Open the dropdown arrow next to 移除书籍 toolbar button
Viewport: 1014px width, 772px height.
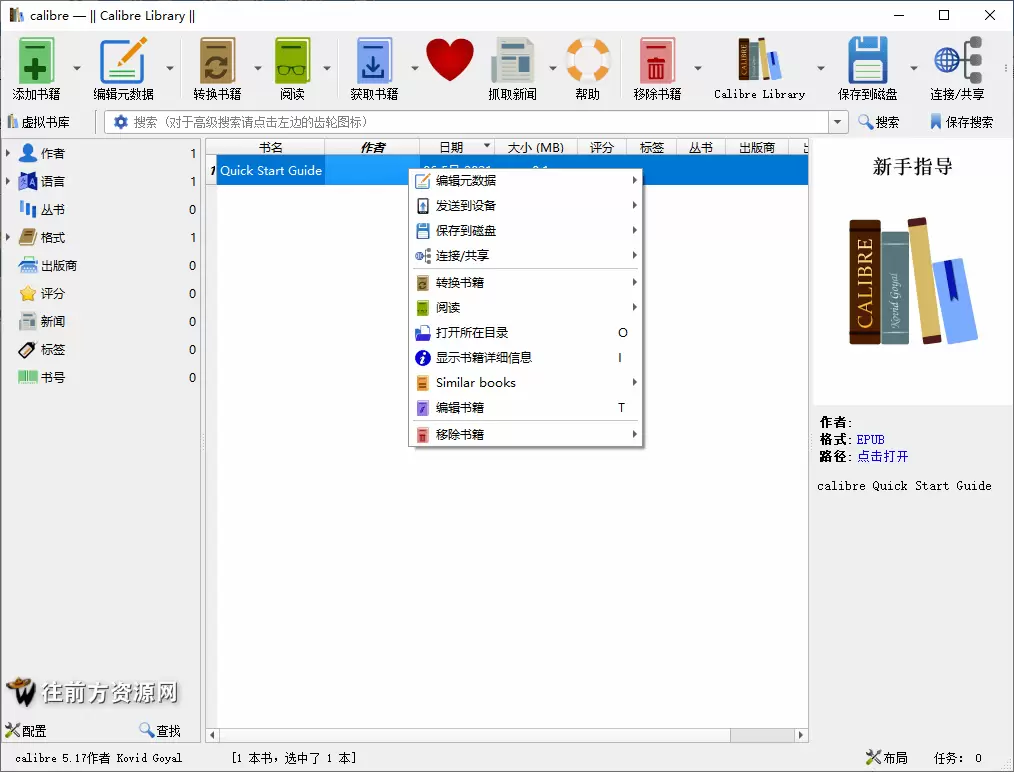pos(698,68)
